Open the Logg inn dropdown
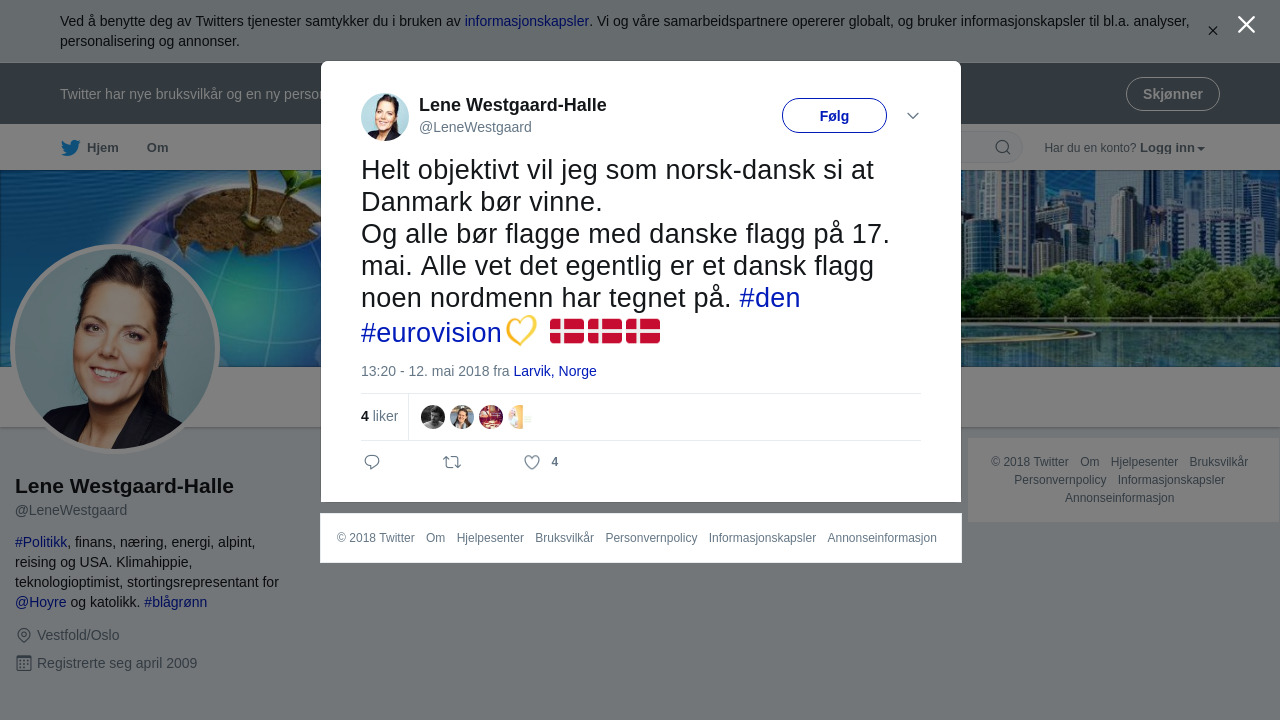 pos(1172,148)
